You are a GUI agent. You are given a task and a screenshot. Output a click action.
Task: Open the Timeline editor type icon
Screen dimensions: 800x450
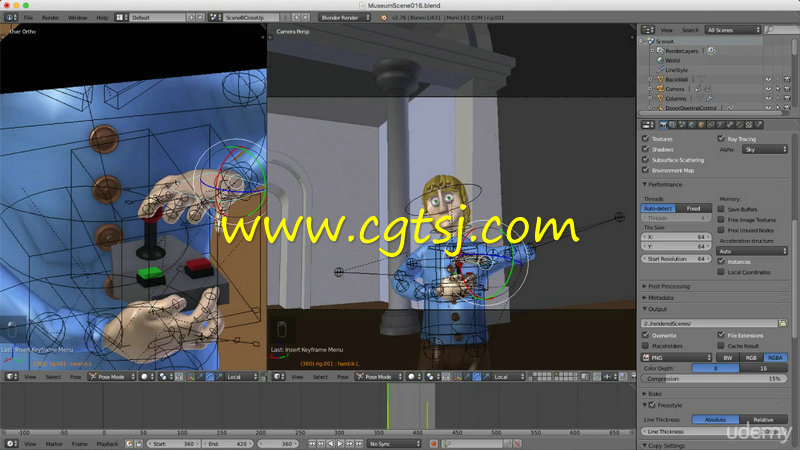[11, 443]
